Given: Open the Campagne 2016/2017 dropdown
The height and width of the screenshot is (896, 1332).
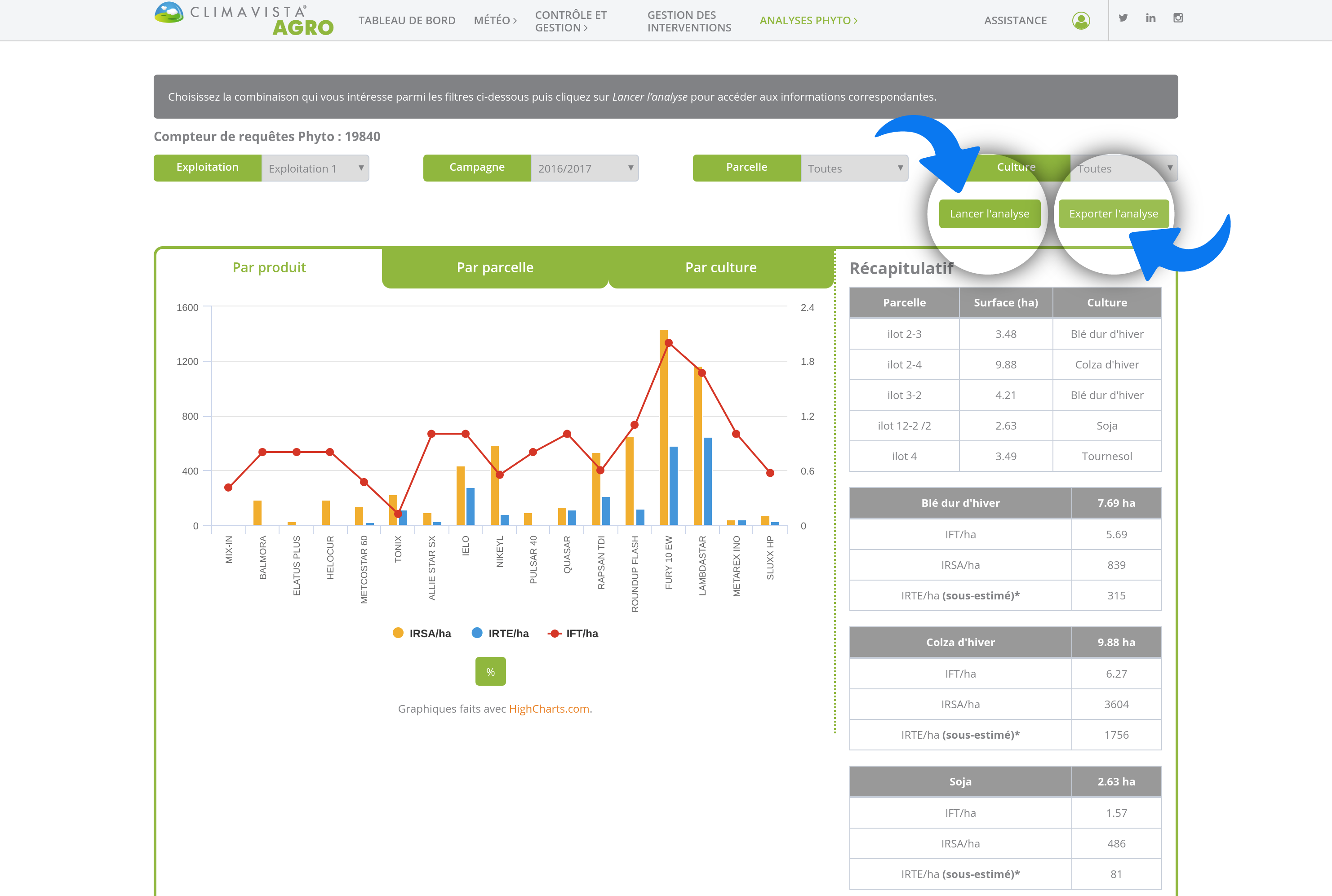Looking at the screenshot, I should [585, 168].
